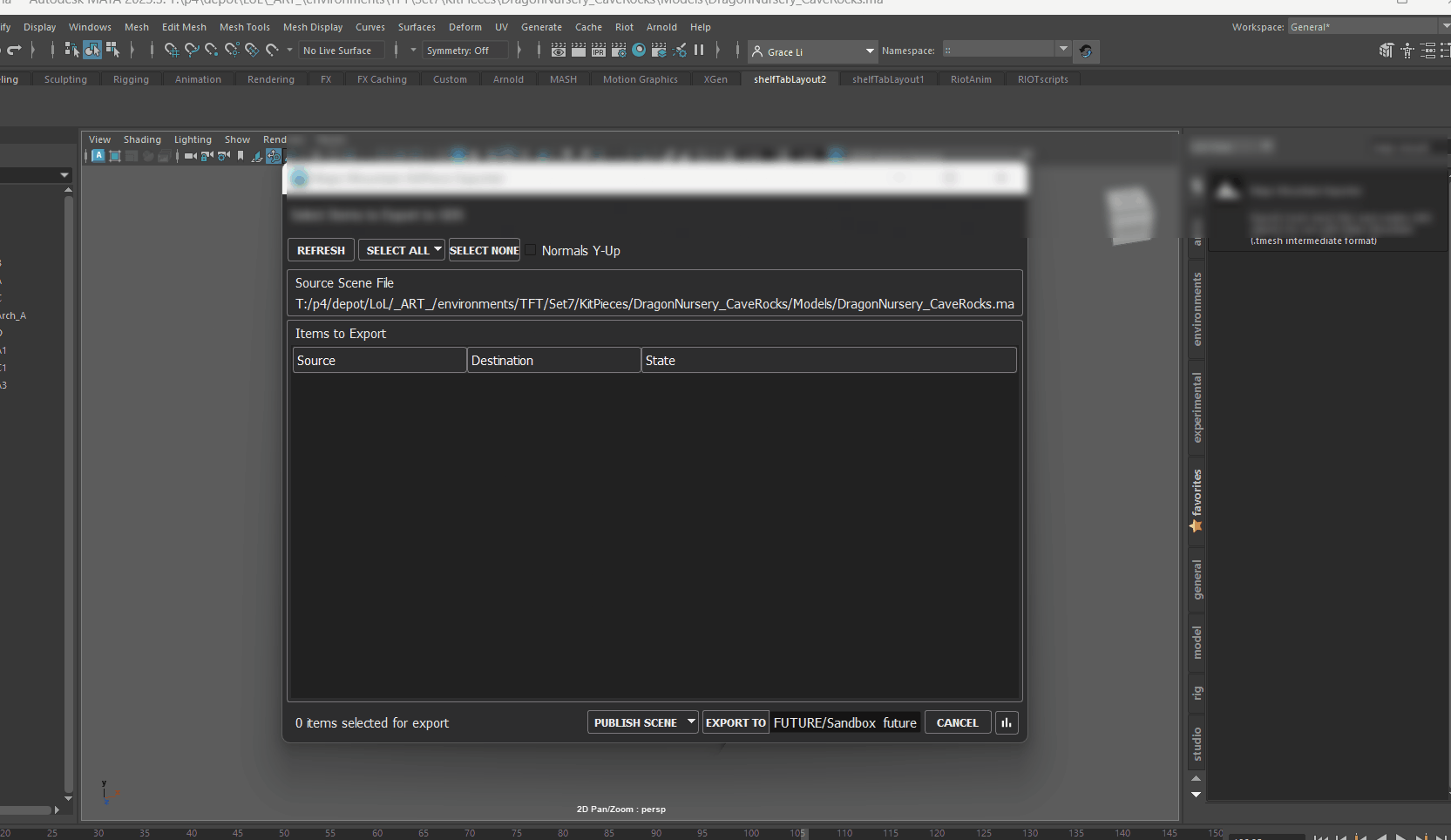
Task: Click viewport lock camera icon
Action: 207,156
